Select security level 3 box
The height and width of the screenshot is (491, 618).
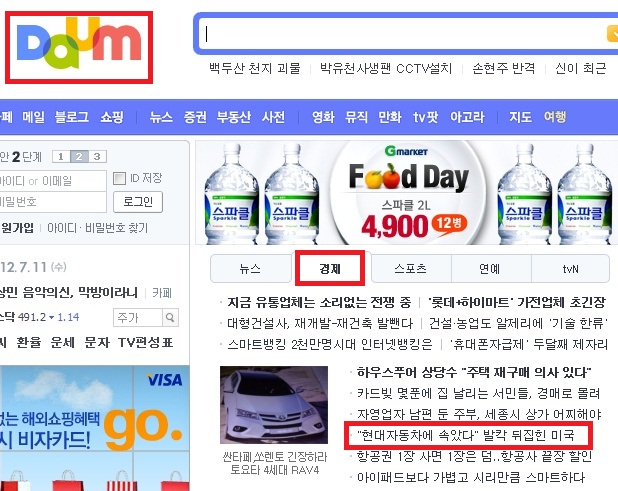(97, 157)
